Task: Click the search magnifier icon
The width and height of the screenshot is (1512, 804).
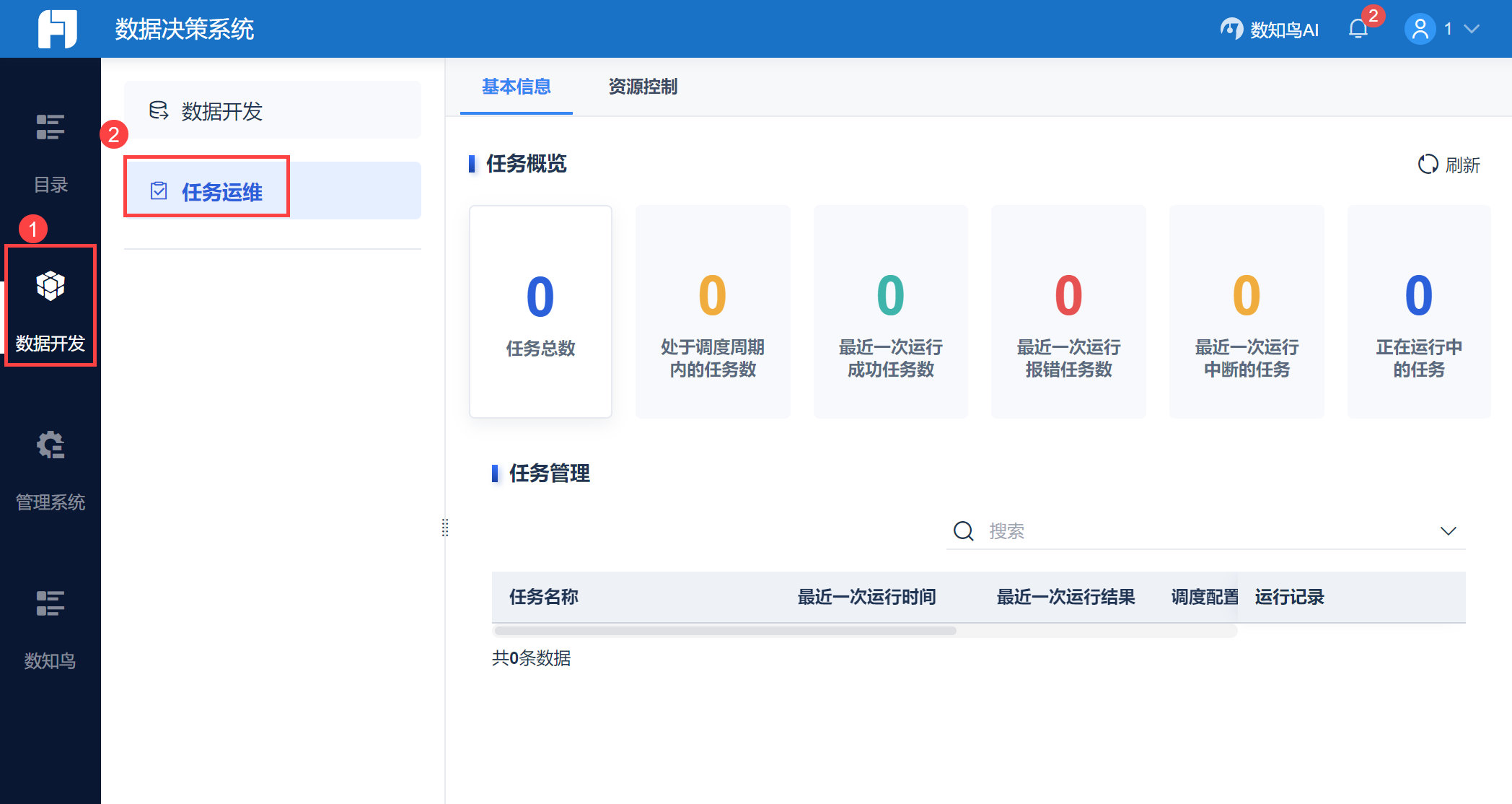Action: tap(963, 531)
